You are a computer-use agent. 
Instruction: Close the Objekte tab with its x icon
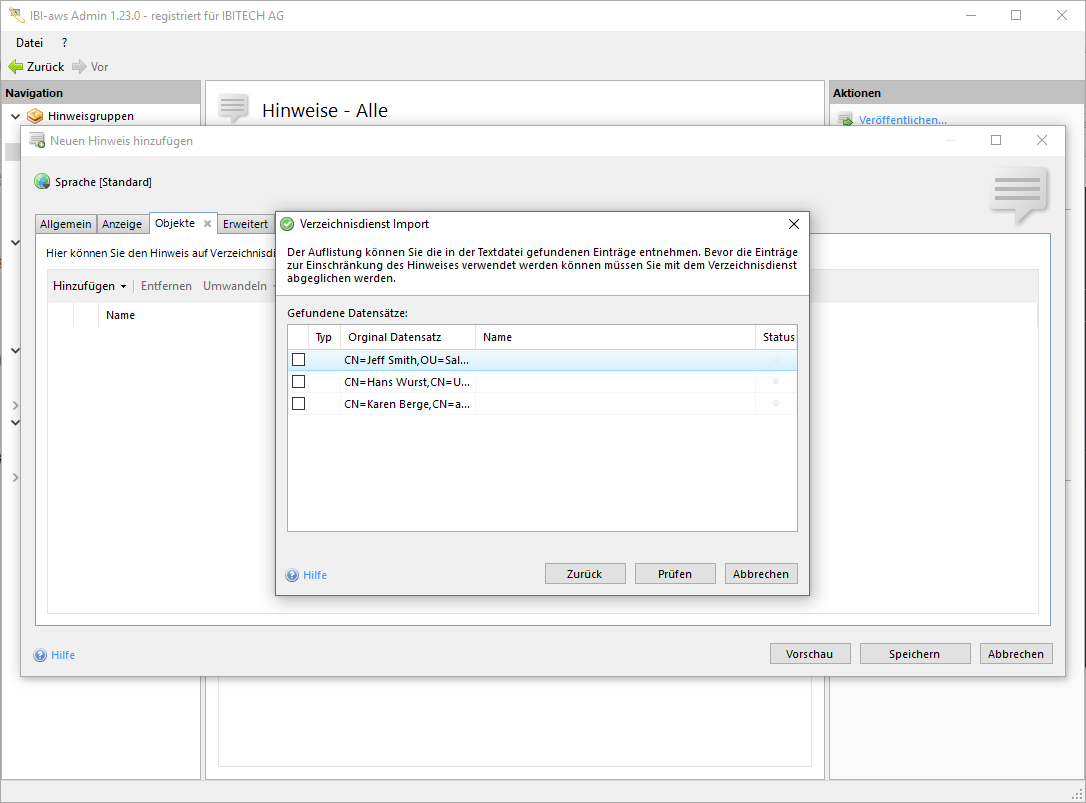click(x=207, y=224)
